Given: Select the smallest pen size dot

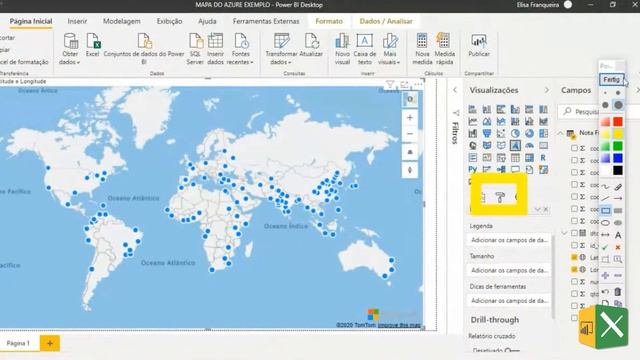Looking at the screenshot, I should click(x=605, y=93).
